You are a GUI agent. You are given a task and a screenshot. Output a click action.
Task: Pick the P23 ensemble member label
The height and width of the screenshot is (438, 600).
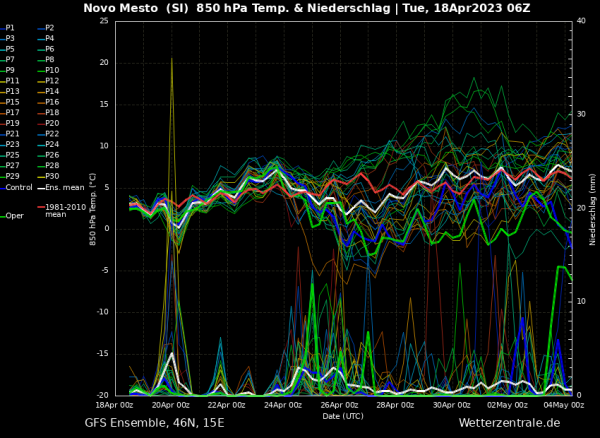coord(9,144)
